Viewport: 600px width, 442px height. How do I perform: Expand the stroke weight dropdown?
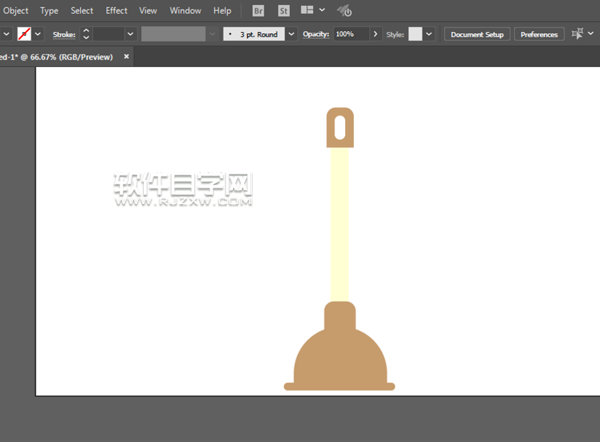131,34
